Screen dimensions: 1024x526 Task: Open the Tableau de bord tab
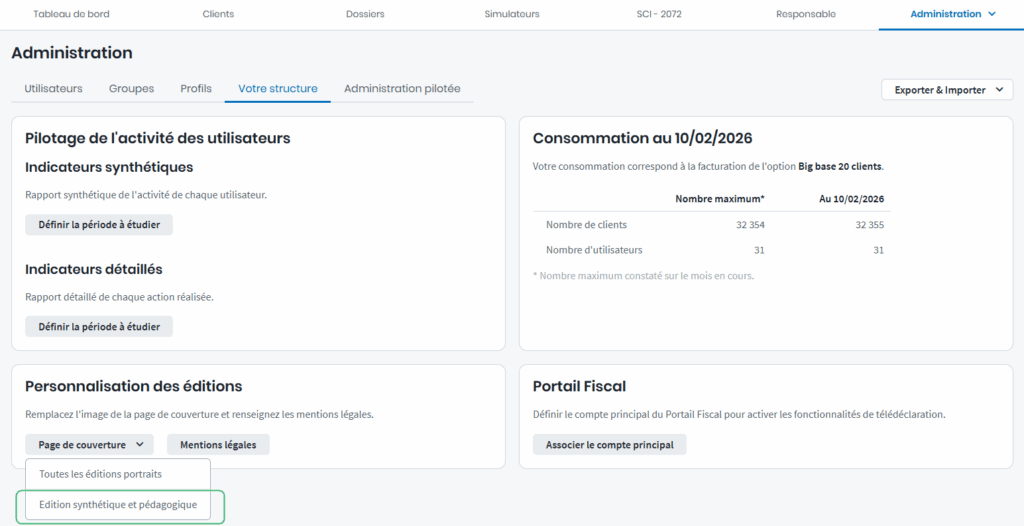pyautogui.click(x=73, y=14)
